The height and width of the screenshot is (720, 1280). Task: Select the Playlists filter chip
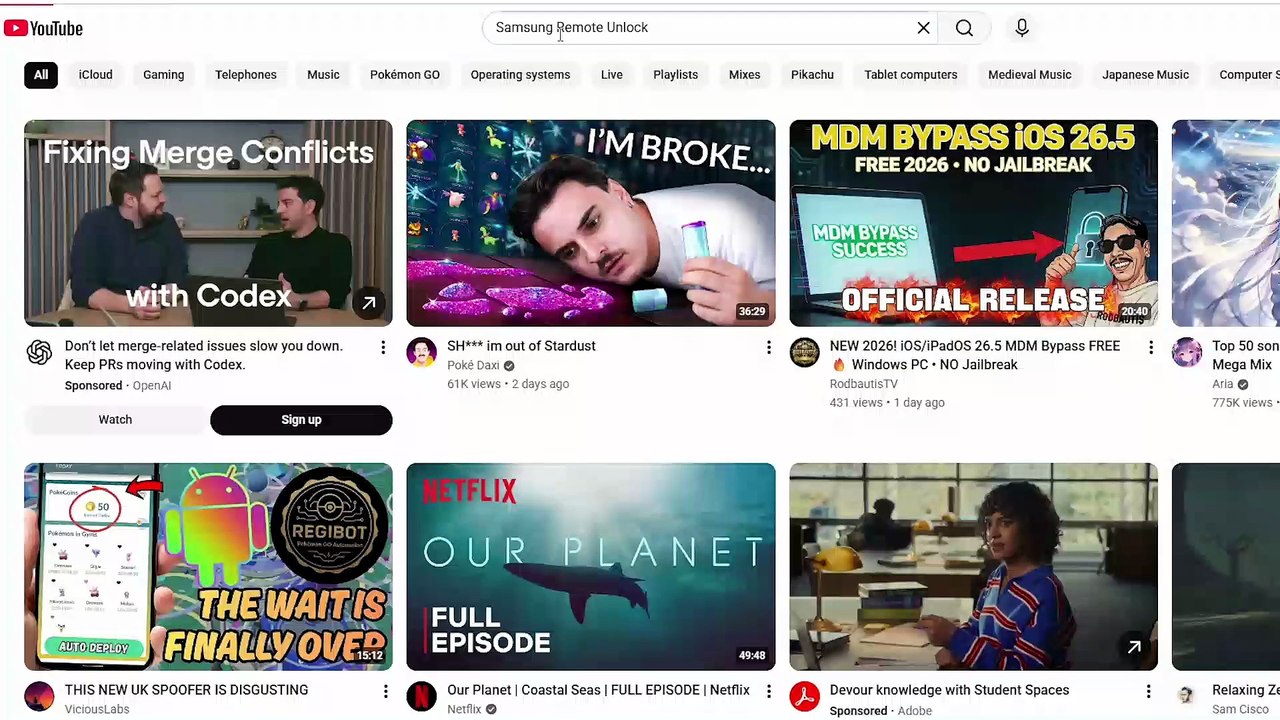click(x=676, y=75)
